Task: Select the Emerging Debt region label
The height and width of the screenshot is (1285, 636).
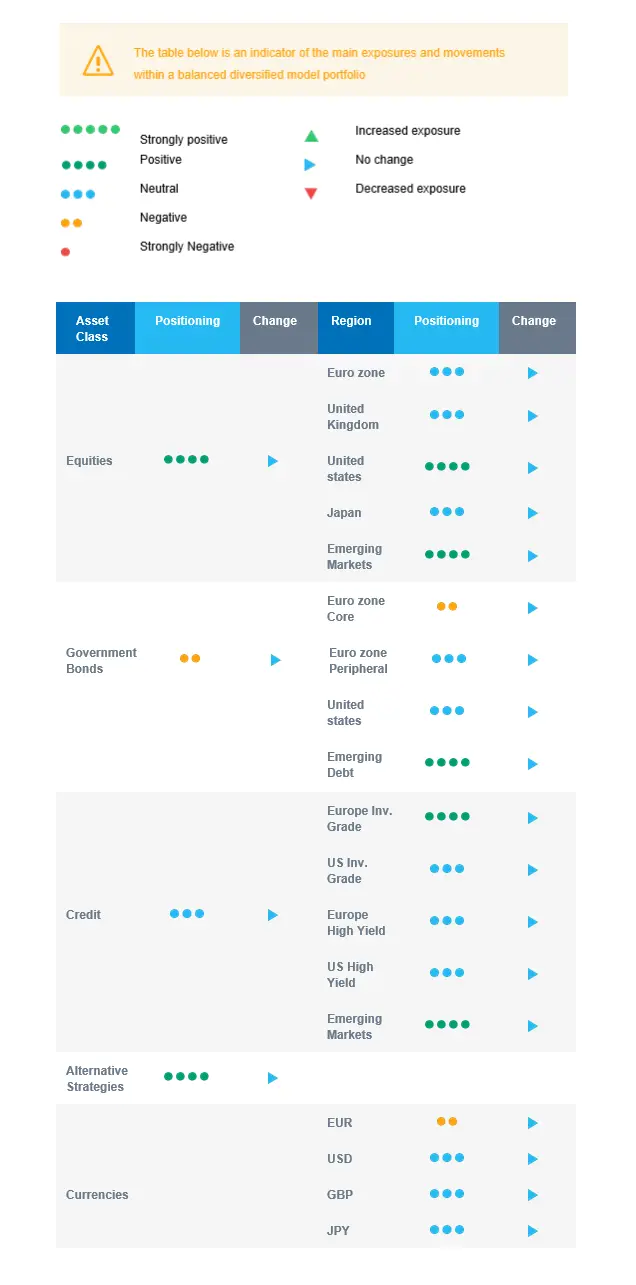Action: tap(355, 765)
